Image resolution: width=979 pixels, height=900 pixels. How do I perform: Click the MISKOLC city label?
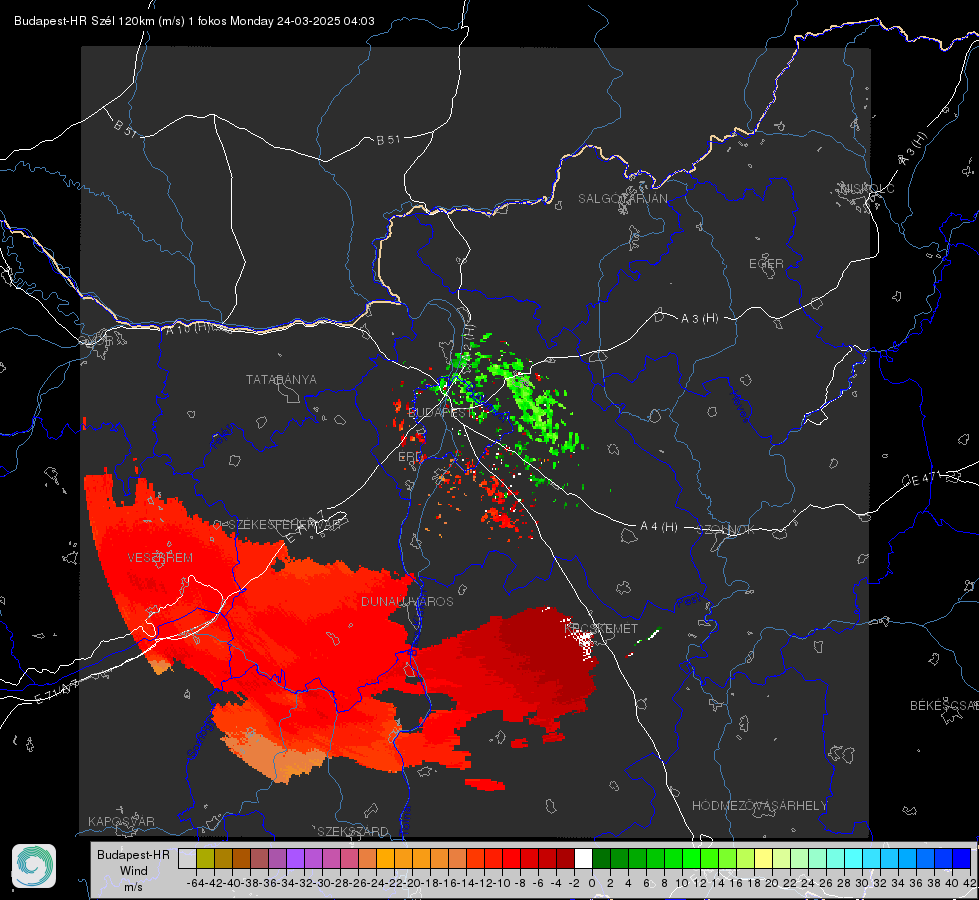[x=867, y=188]
